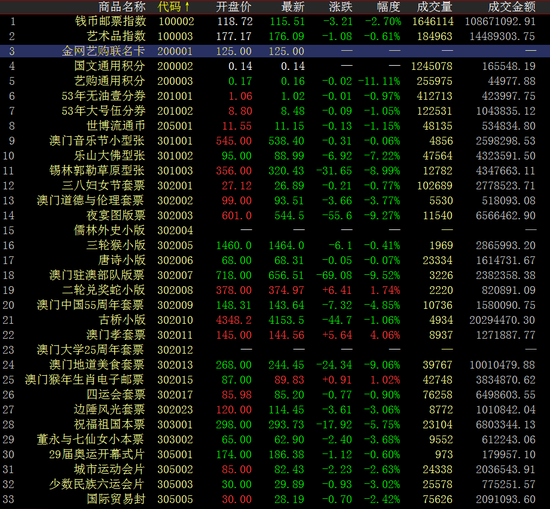550x509 pixels.
Task: Click volume 1245078
Action: [432, 66]
